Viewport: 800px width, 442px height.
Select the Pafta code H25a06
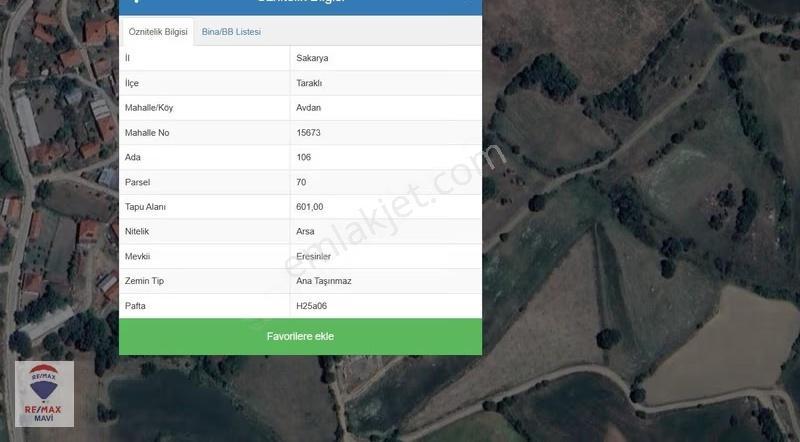point(311,306)
